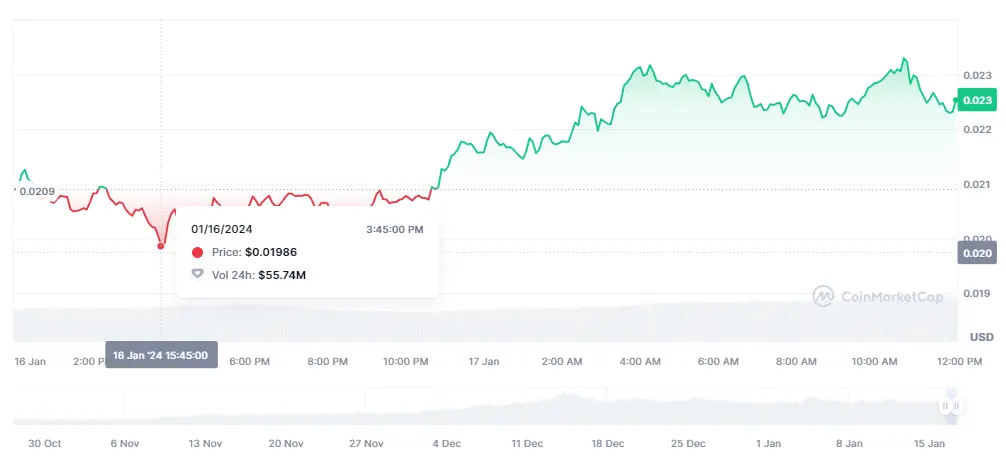Click the shield icon beside Vol 24h
The image size is (1006, 464).
coord(197,274)
